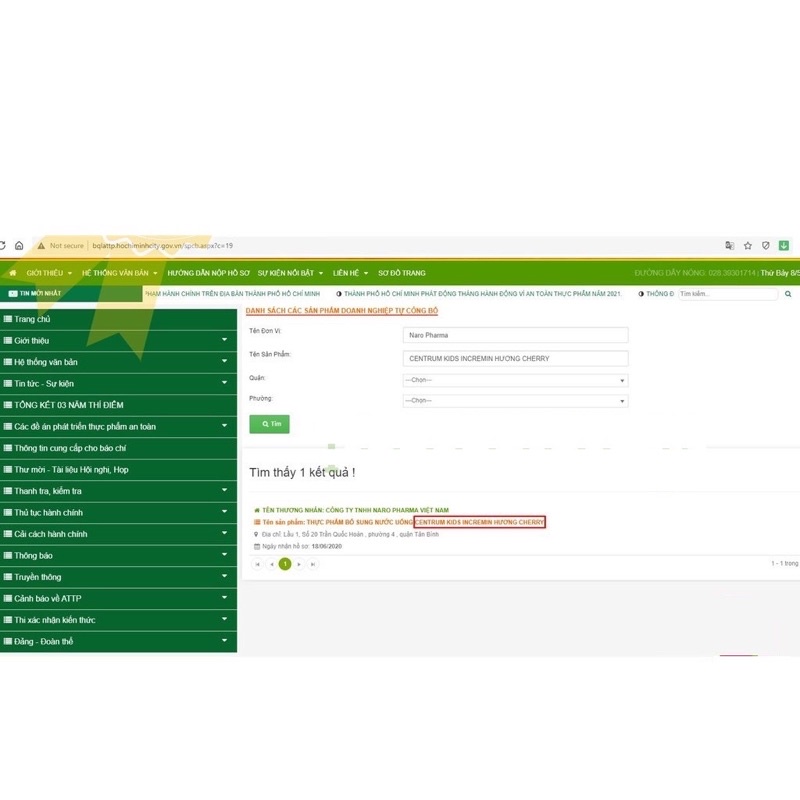Click the browser home icon
This screenshot has height=800, width=800.
click(18, 245)
